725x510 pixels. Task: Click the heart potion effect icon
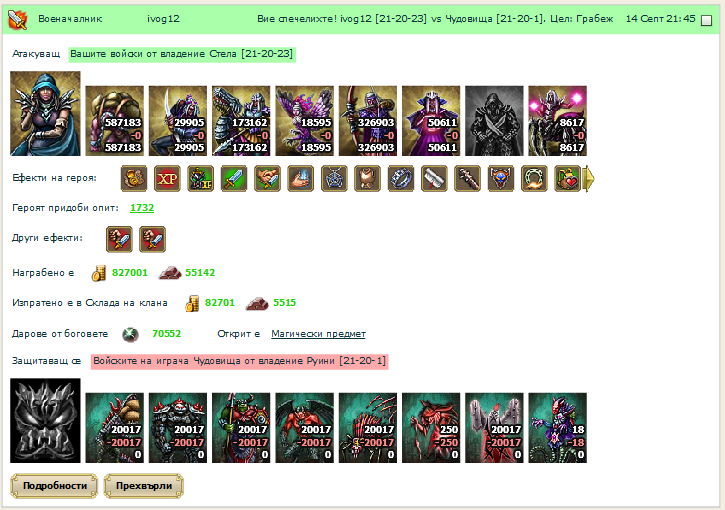pyautogui.click(x=568, y=178)
